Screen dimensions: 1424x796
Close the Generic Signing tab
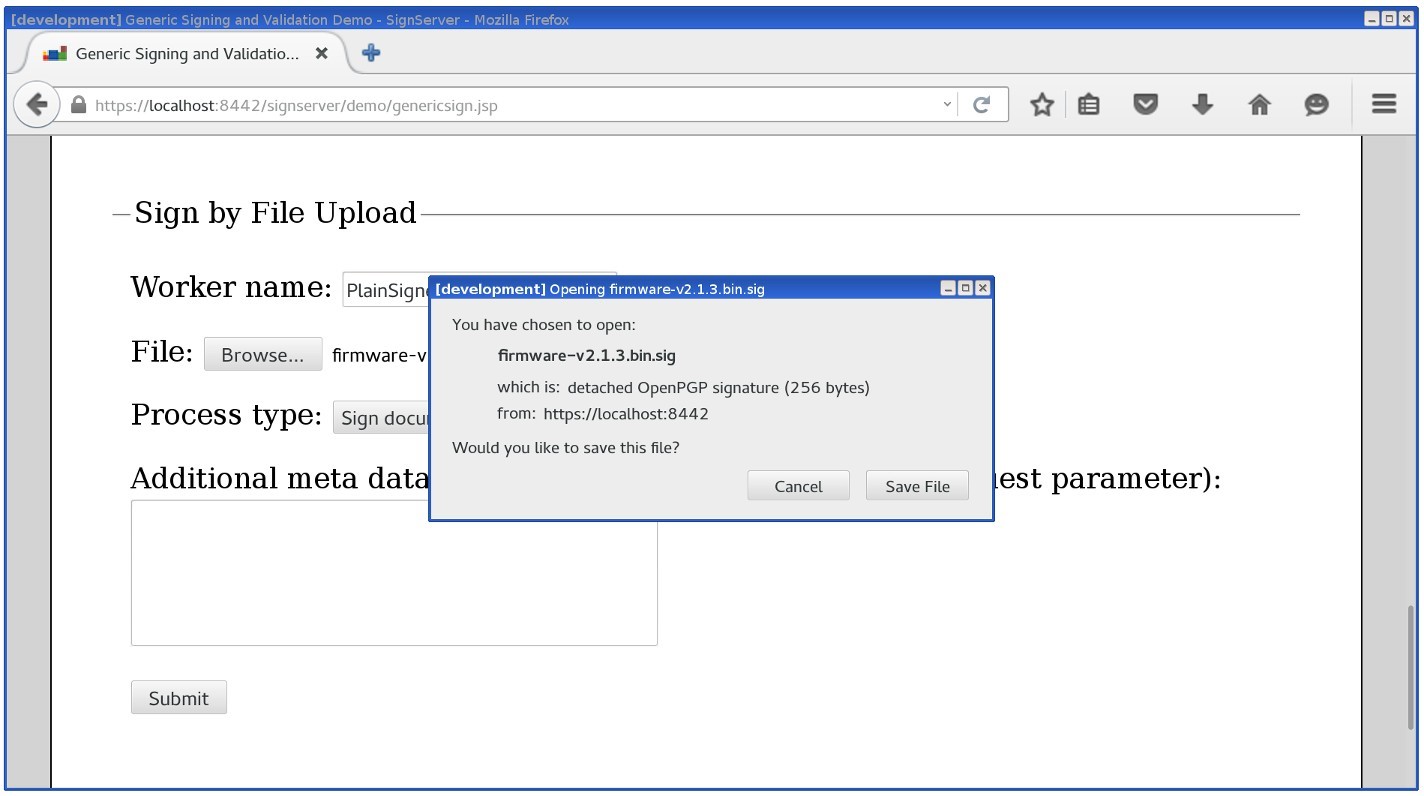click(321, 54)
